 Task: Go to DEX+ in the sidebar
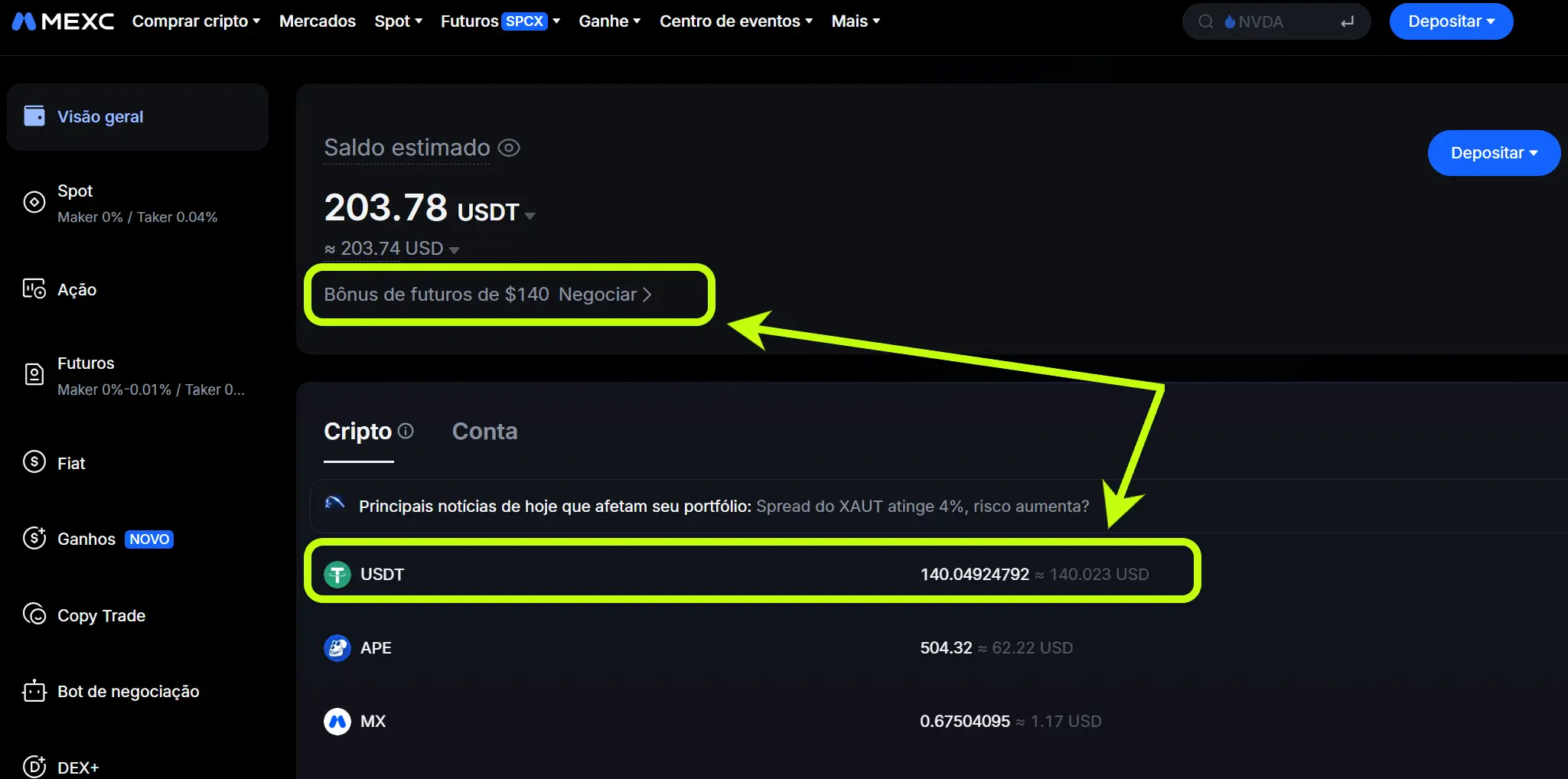point(78,768)
